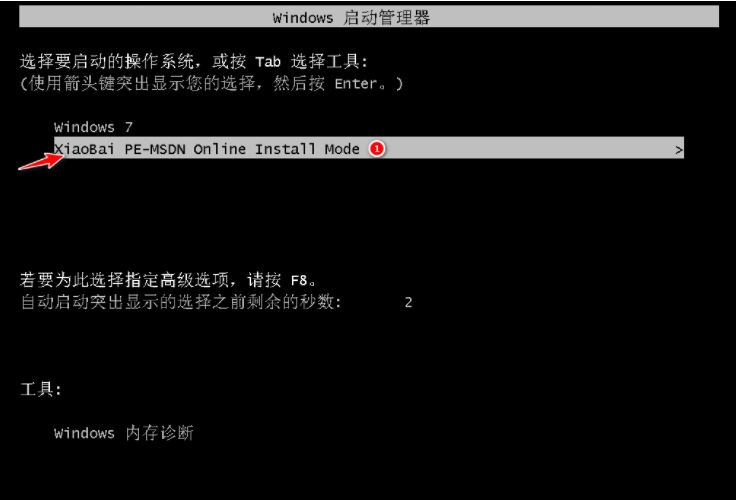Click the > chevron on highlighted entry
The height and width of the screenshot is (500, 736).
(x=679, y=150)
